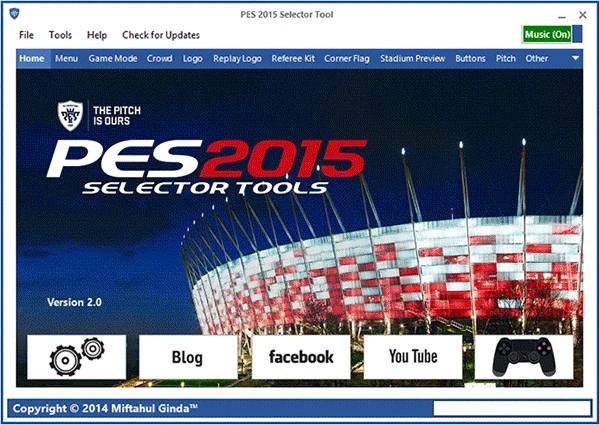This screenshot has height=425, width=600.
Task: Select the Referee Kit tab
Action: click(x=293, y=59)
